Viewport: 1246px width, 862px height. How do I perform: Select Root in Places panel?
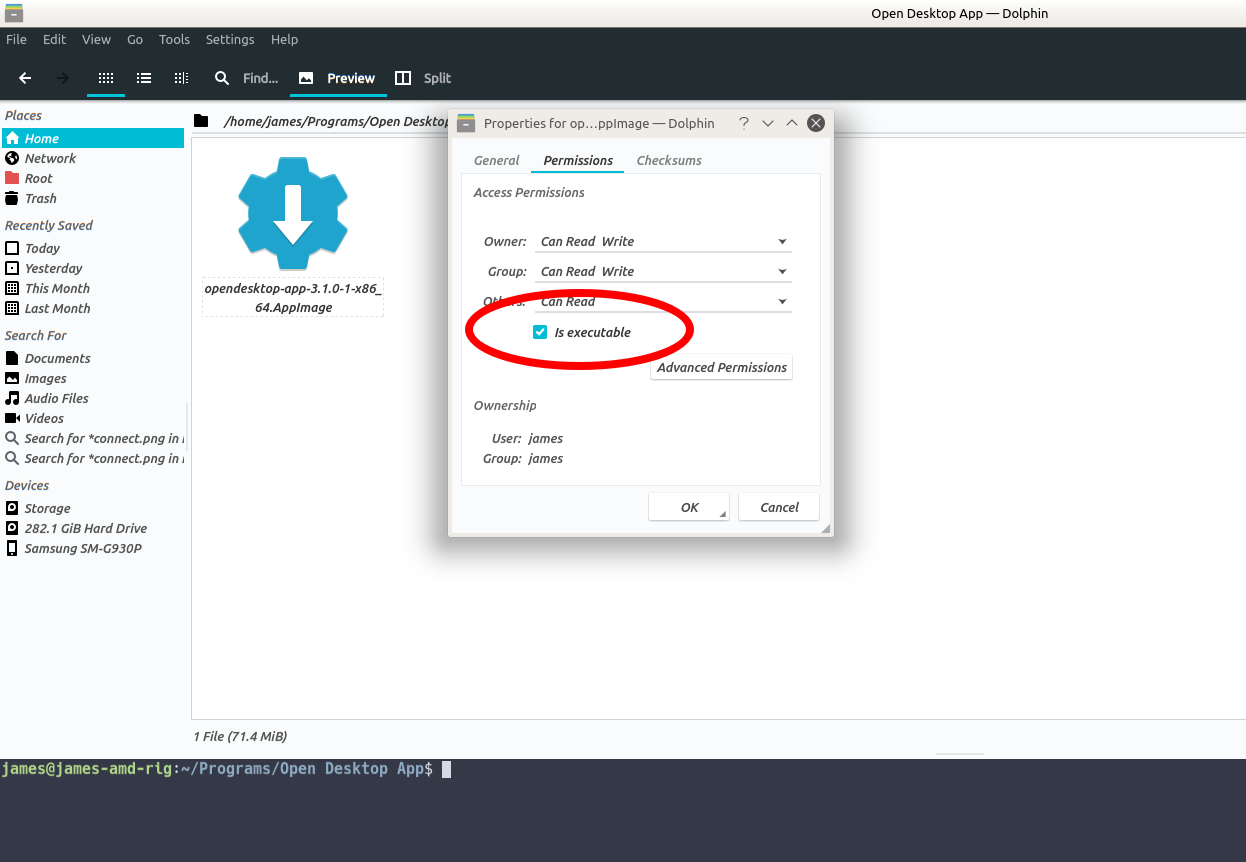pyautogui.click(x=93, y=178)
